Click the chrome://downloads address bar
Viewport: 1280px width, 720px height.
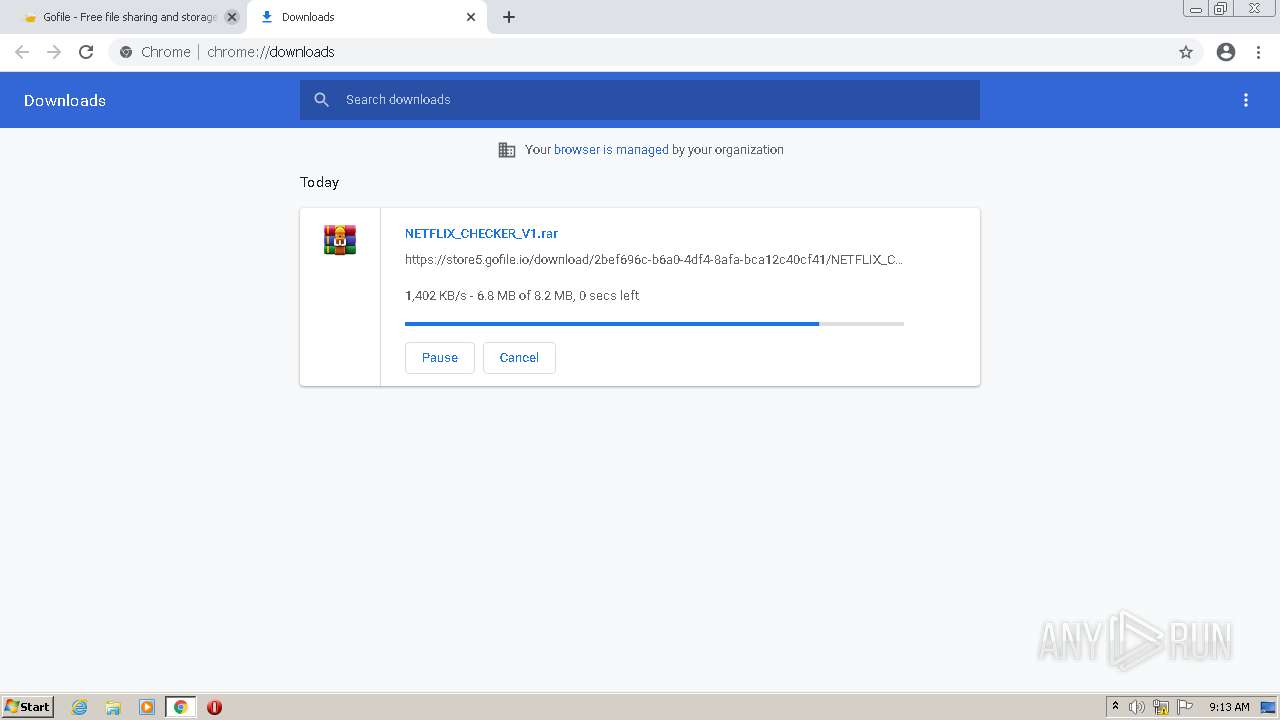tap(654, 52)
